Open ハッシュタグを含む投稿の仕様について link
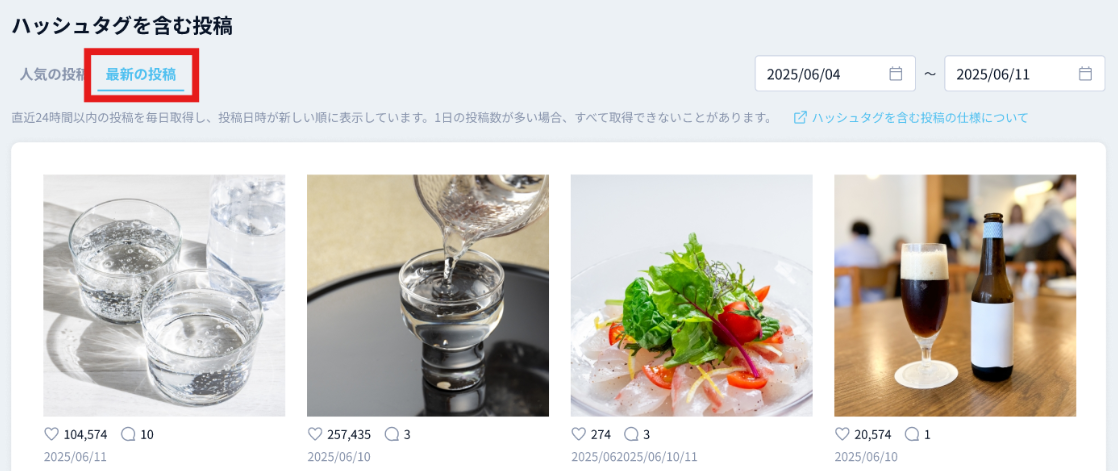The height and width of the screenshot is (471, 1118). click(x=920, y=118)
